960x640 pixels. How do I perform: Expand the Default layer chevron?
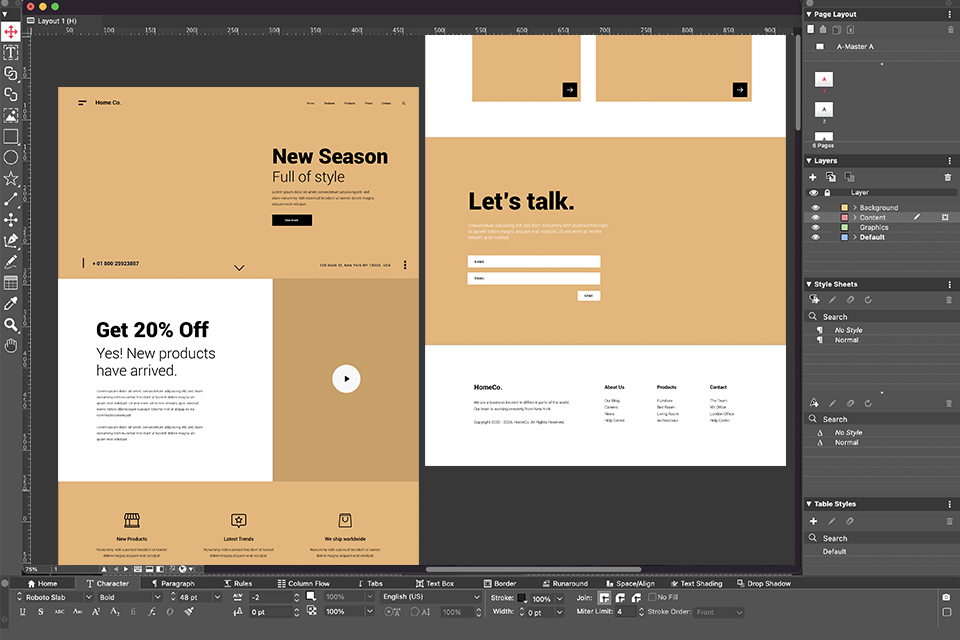click(855, 237)
